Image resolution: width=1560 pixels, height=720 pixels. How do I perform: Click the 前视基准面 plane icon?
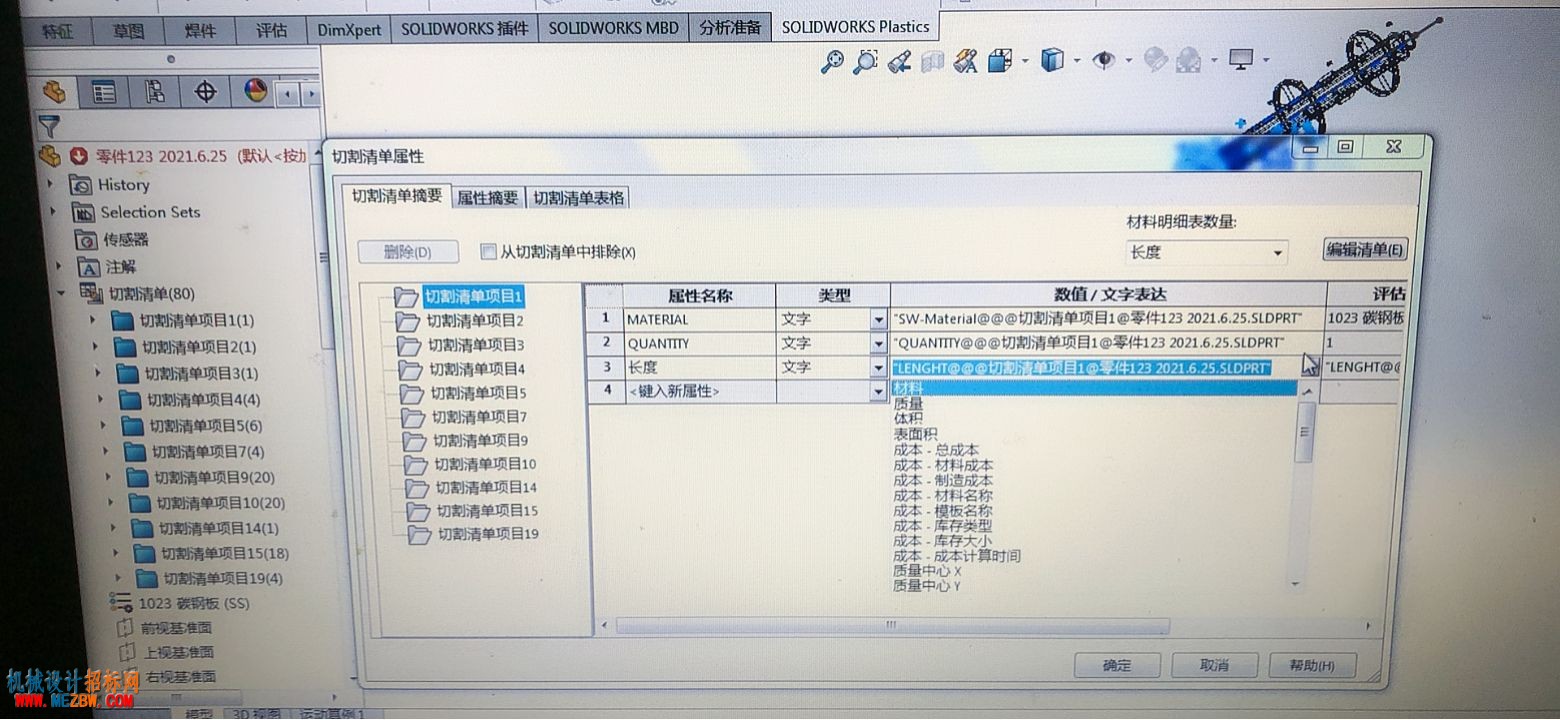[x=125, y=628]
